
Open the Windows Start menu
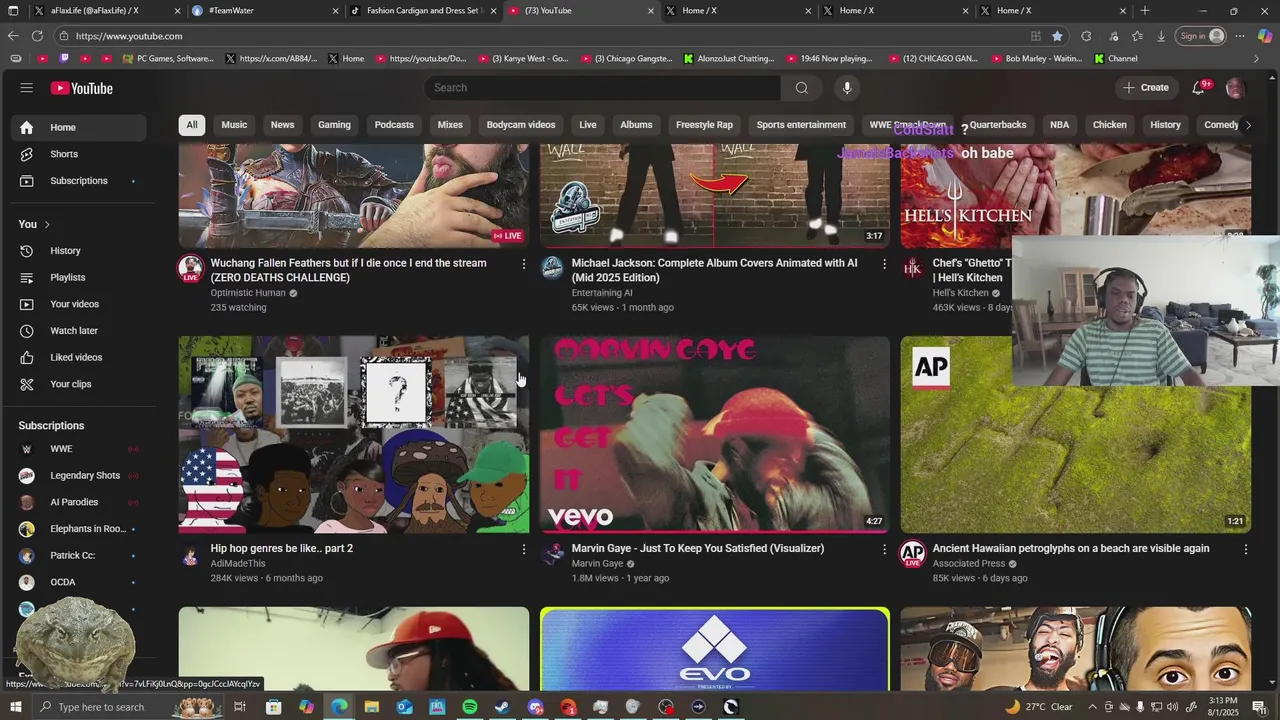15,707
